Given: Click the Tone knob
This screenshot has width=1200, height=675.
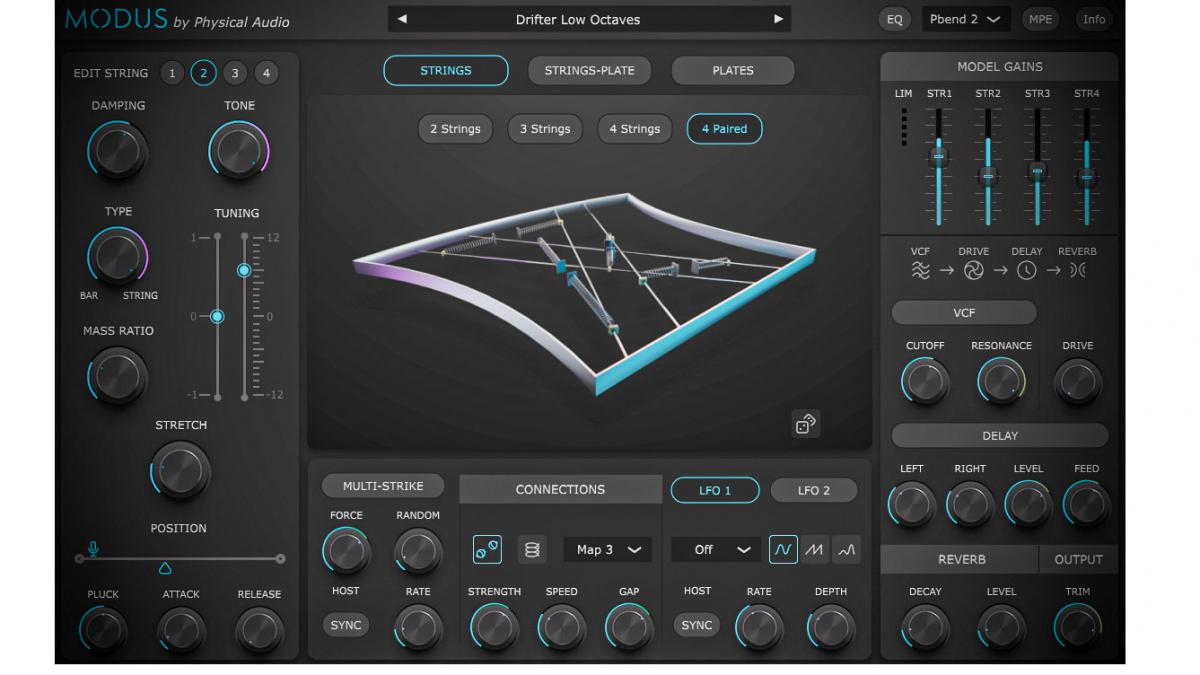Looking at the screenshot, I should (239, 151).
